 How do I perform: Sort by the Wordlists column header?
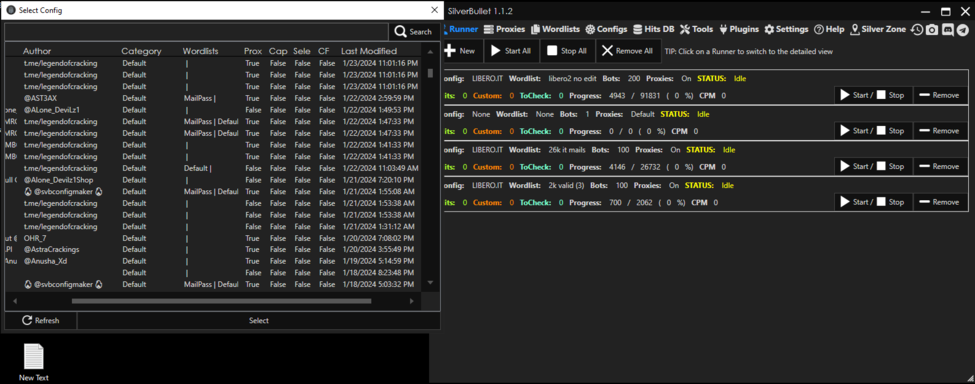tap(200, 51)
